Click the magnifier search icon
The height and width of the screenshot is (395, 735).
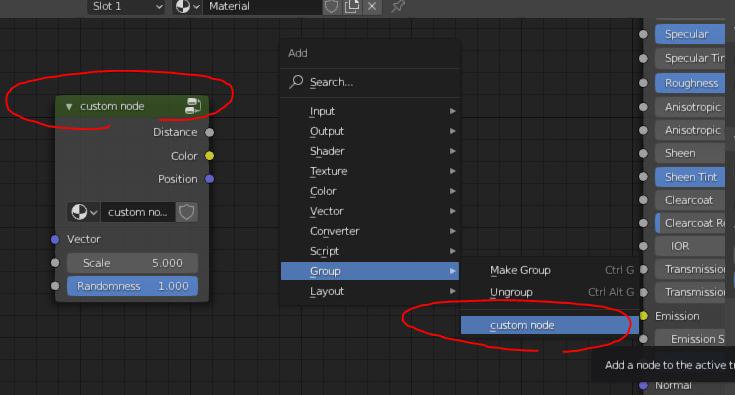[296, 82]
